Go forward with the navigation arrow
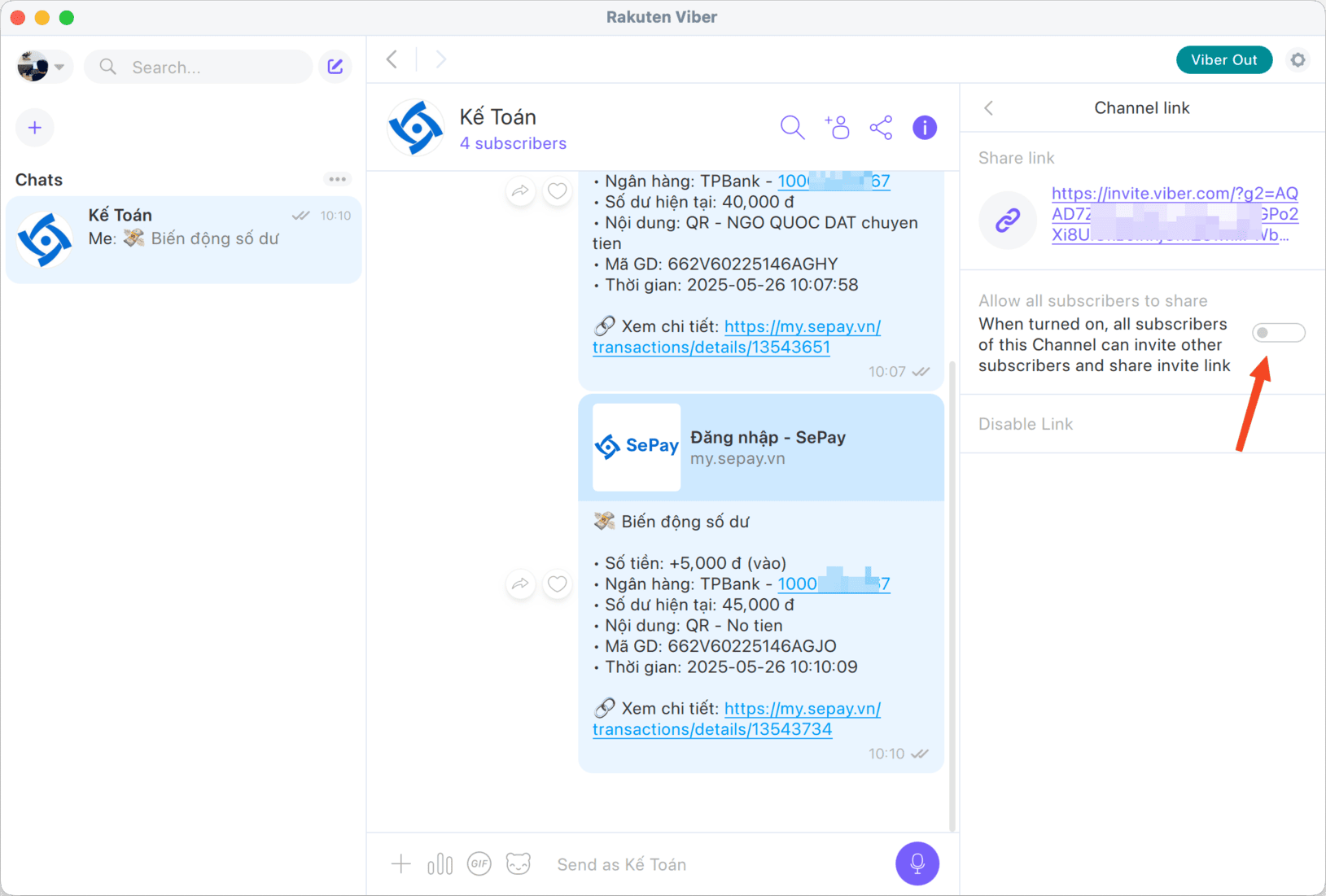This screenshot has width=1326, height=896. coord(440,59)
